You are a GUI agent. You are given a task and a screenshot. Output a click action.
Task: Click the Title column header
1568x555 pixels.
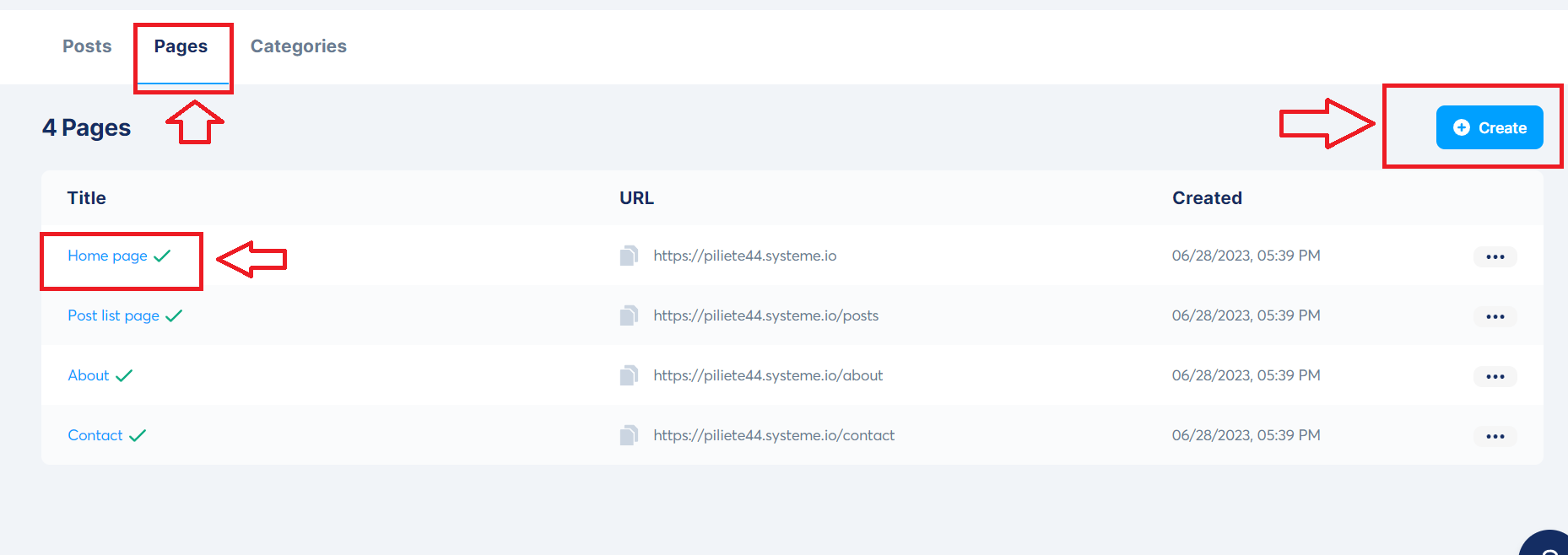pos(87,198)
